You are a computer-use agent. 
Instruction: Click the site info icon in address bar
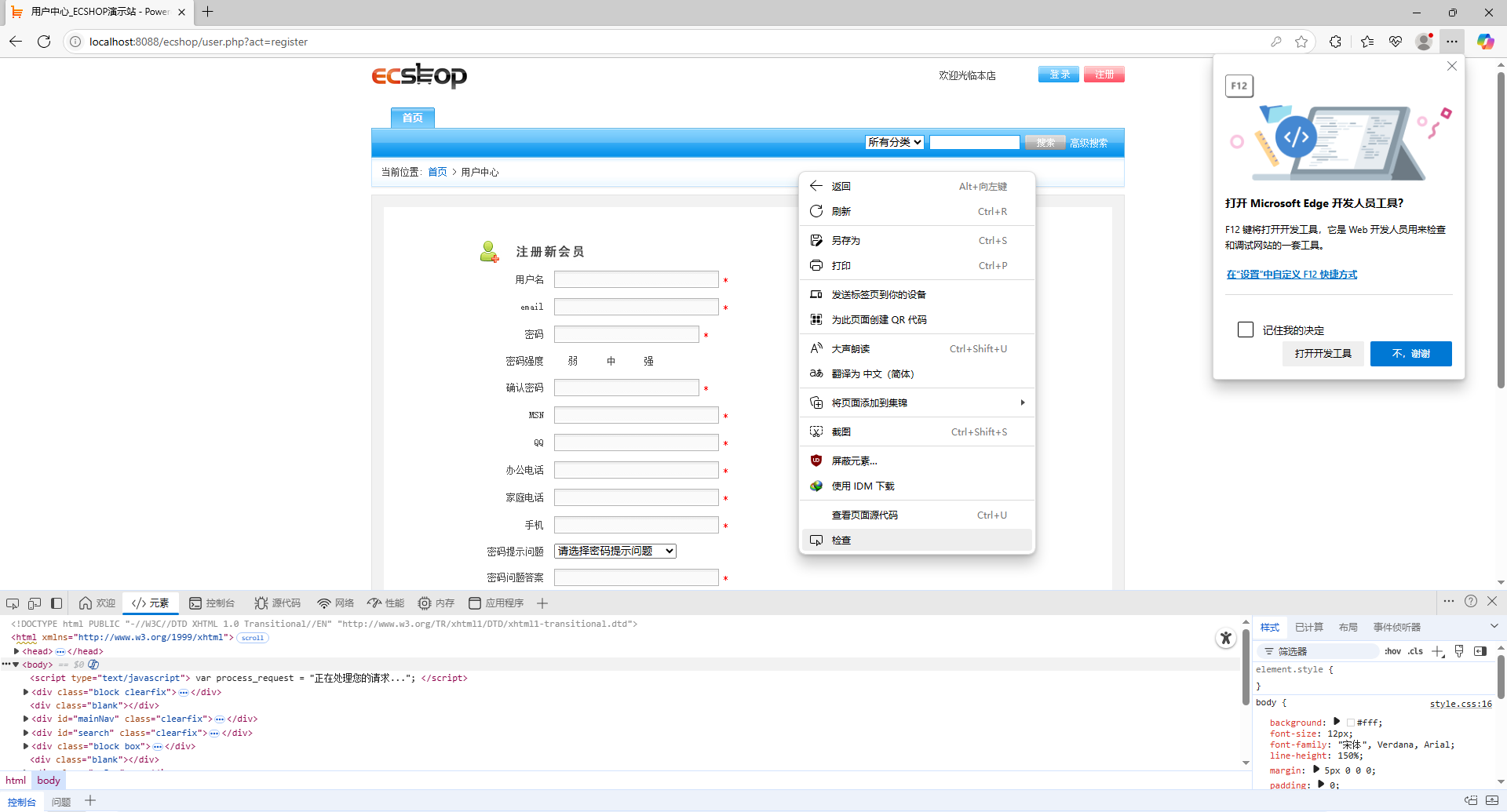(x=75, y=42)
